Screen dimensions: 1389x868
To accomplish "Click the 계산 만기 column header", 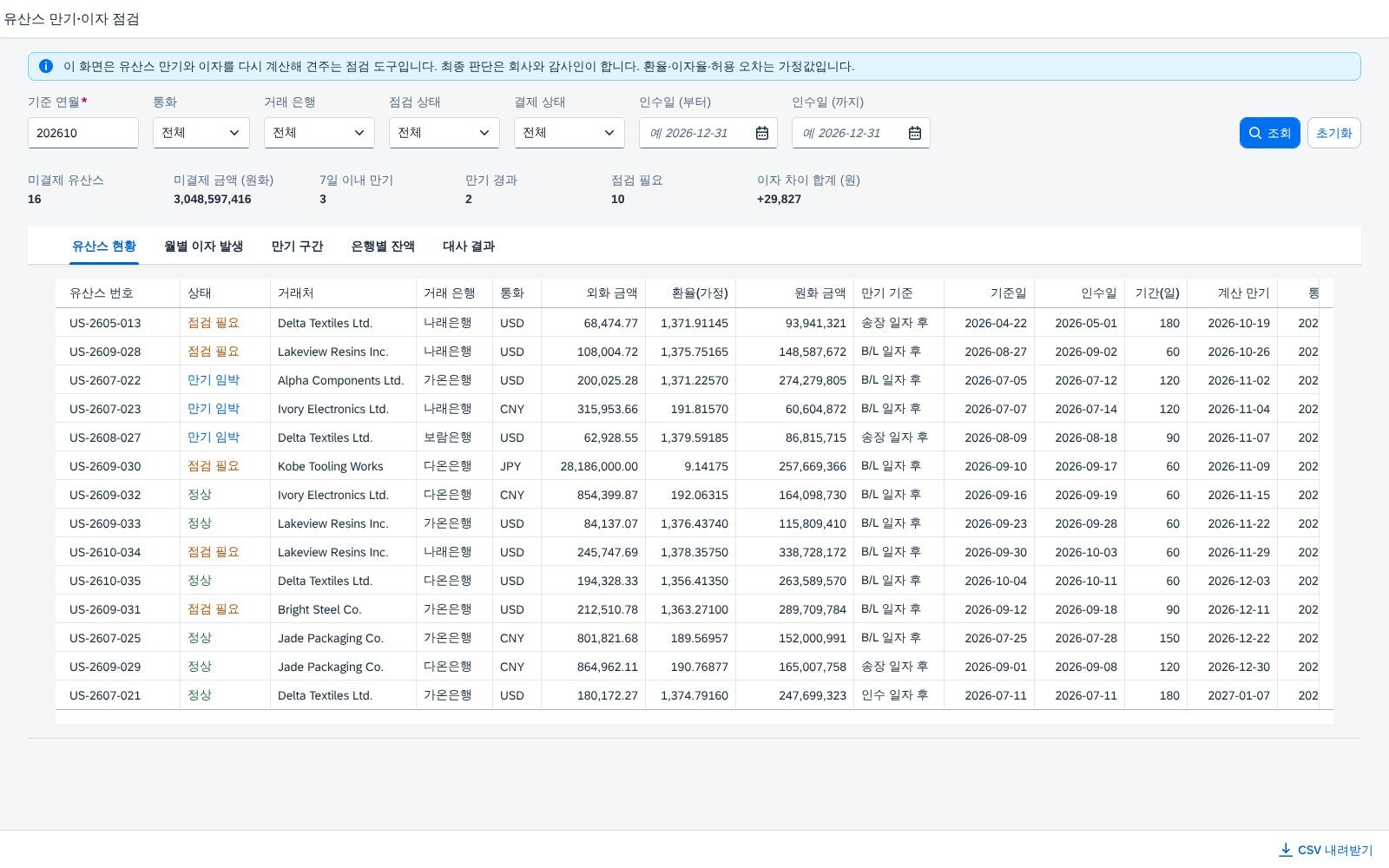I will (x=1233, y=293).
